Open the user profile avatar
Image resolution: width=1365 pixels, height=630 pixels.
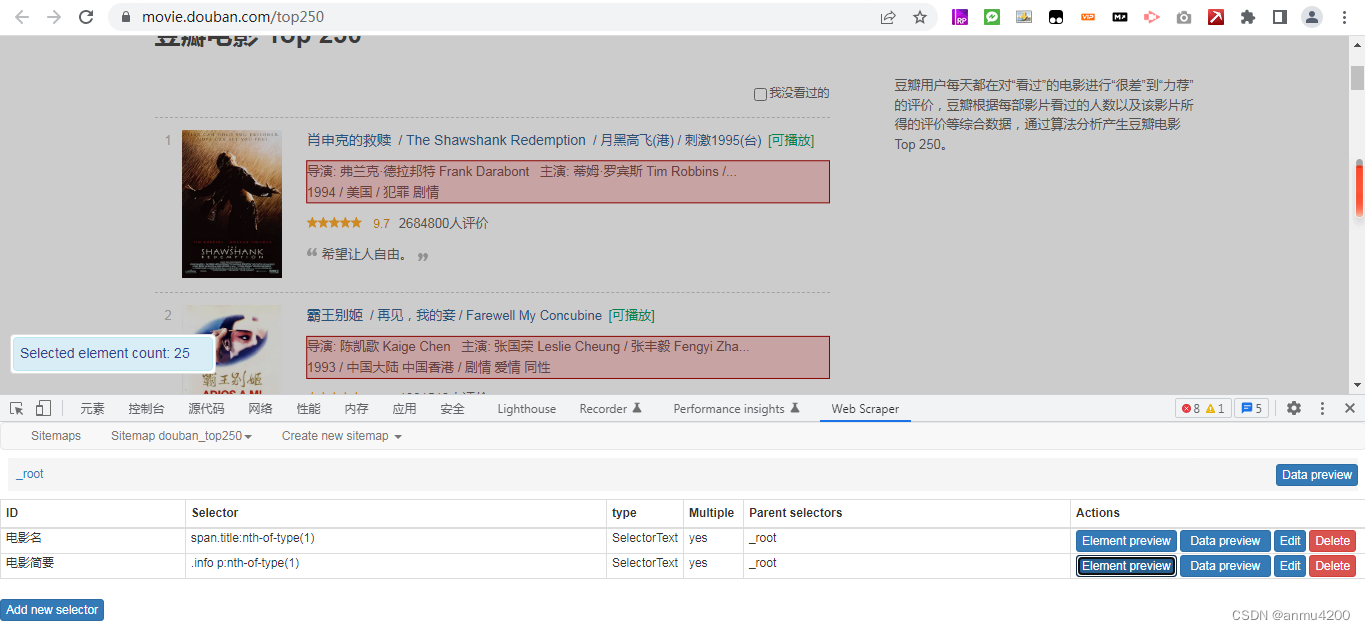[1312, 17]
